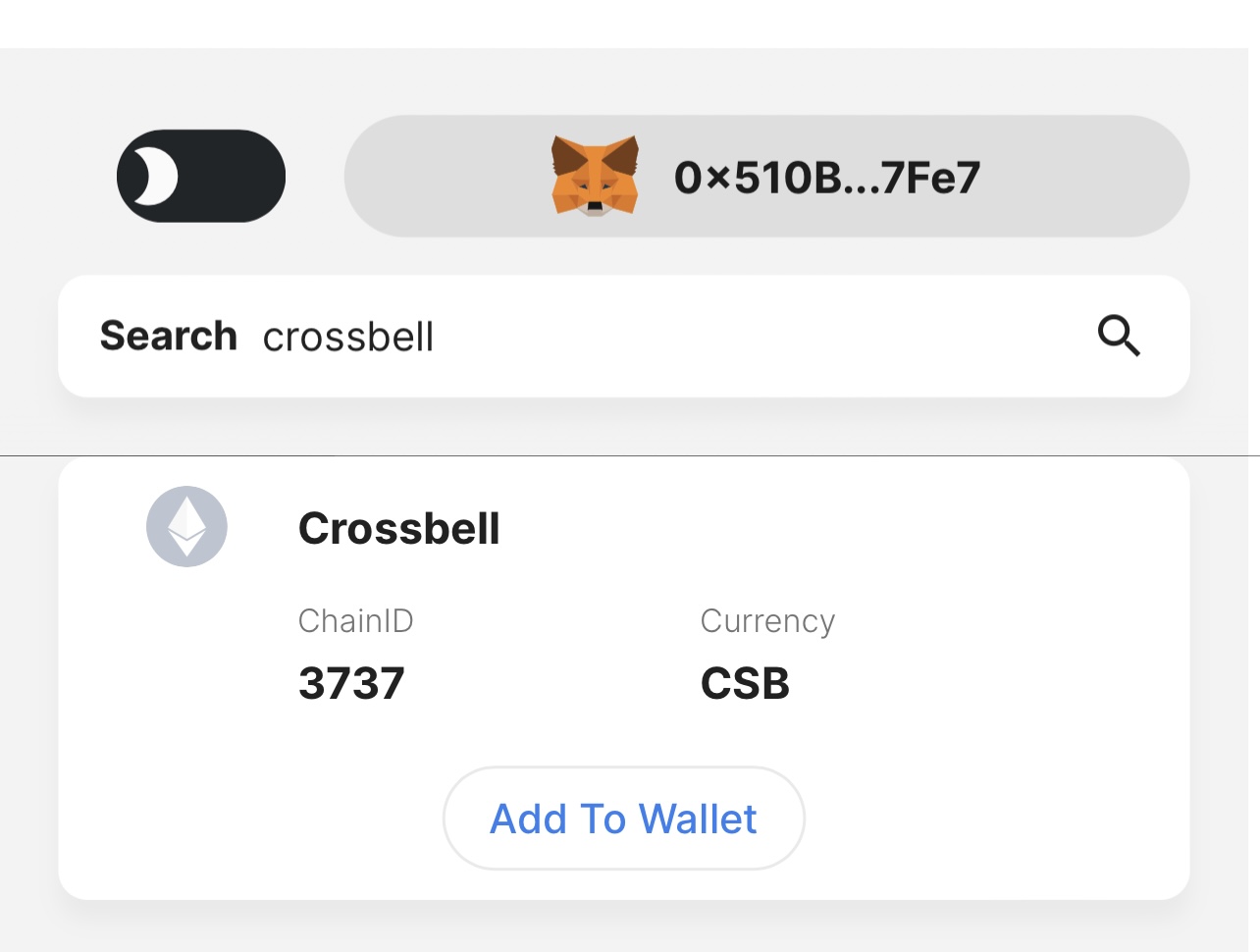Click the magnifying glass search icon
Viewport: 1260px width, 952px height.
[1118, 337]
